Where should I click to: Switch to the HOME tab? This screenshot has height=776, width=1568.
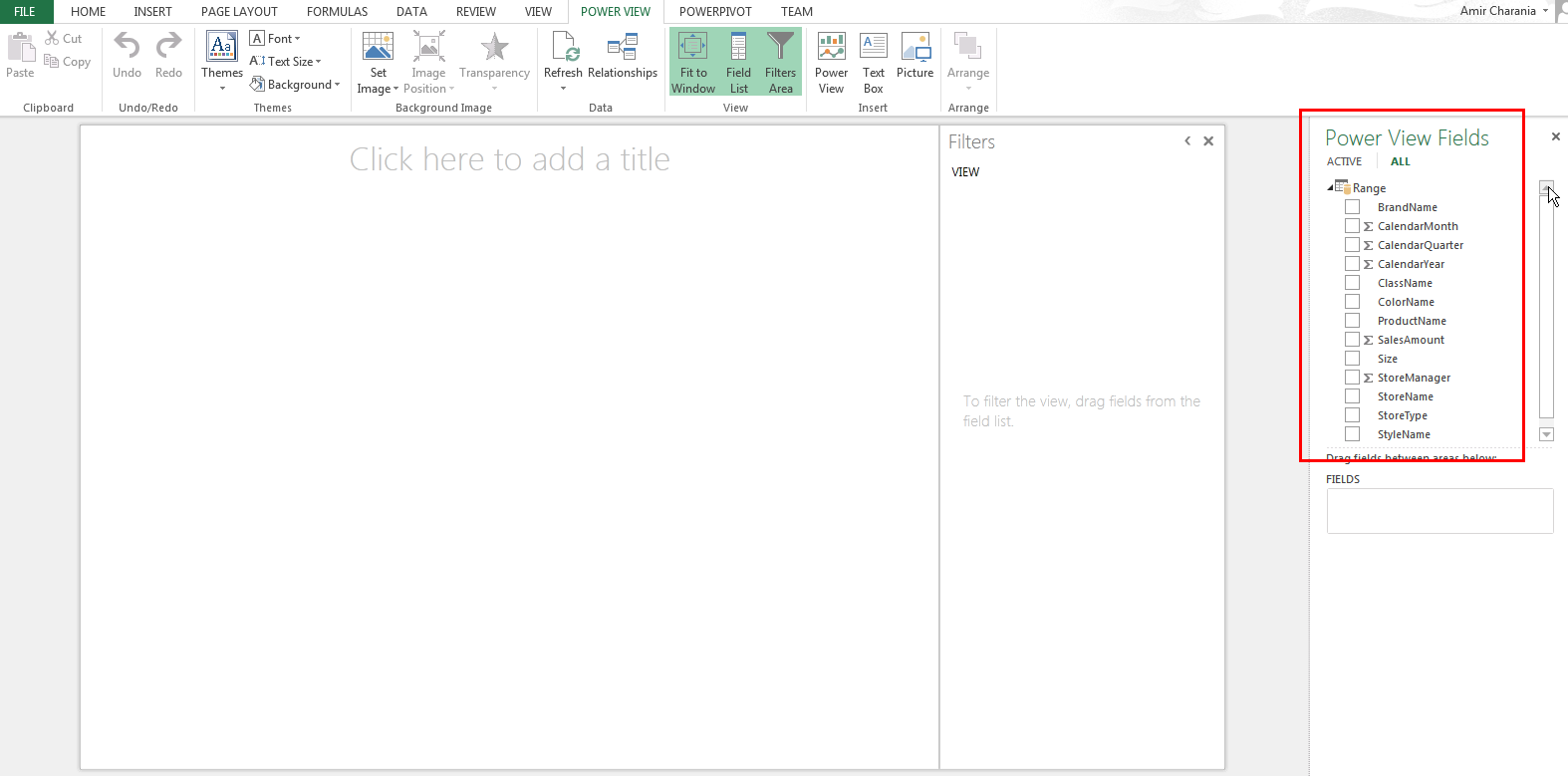[88, 12]
